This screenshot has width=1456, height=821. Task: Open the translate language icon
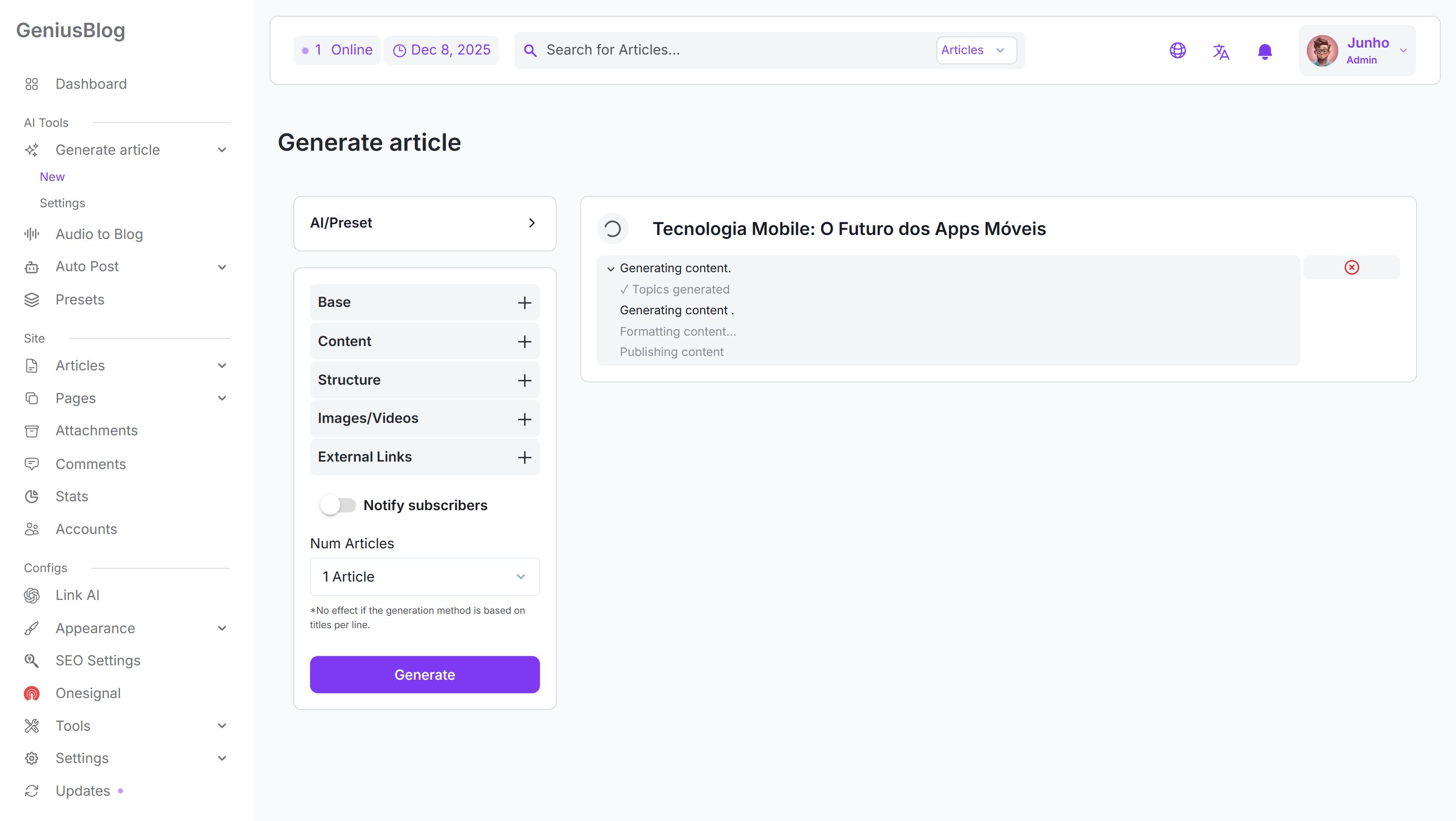pos(1221,52)
